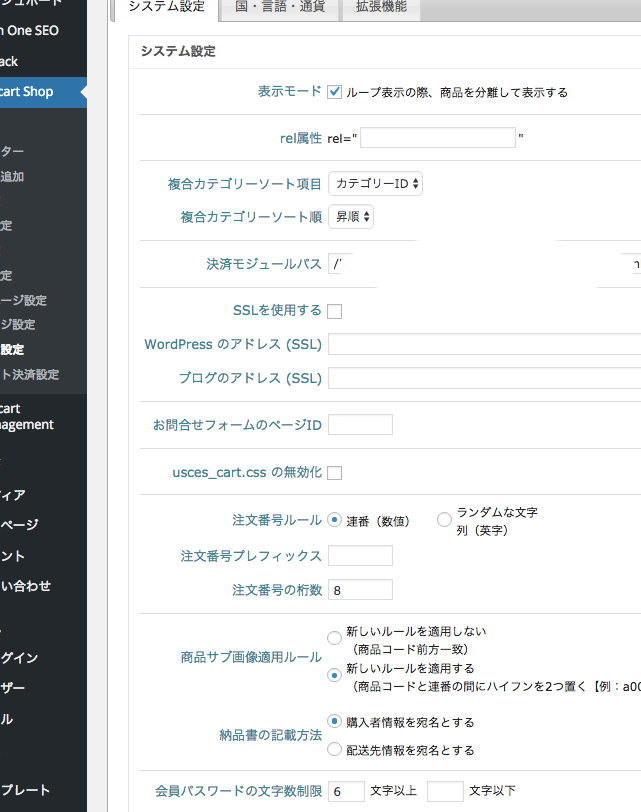
Task: Click the usces_cart.css の無効化 label
Action: coord(247,472)
